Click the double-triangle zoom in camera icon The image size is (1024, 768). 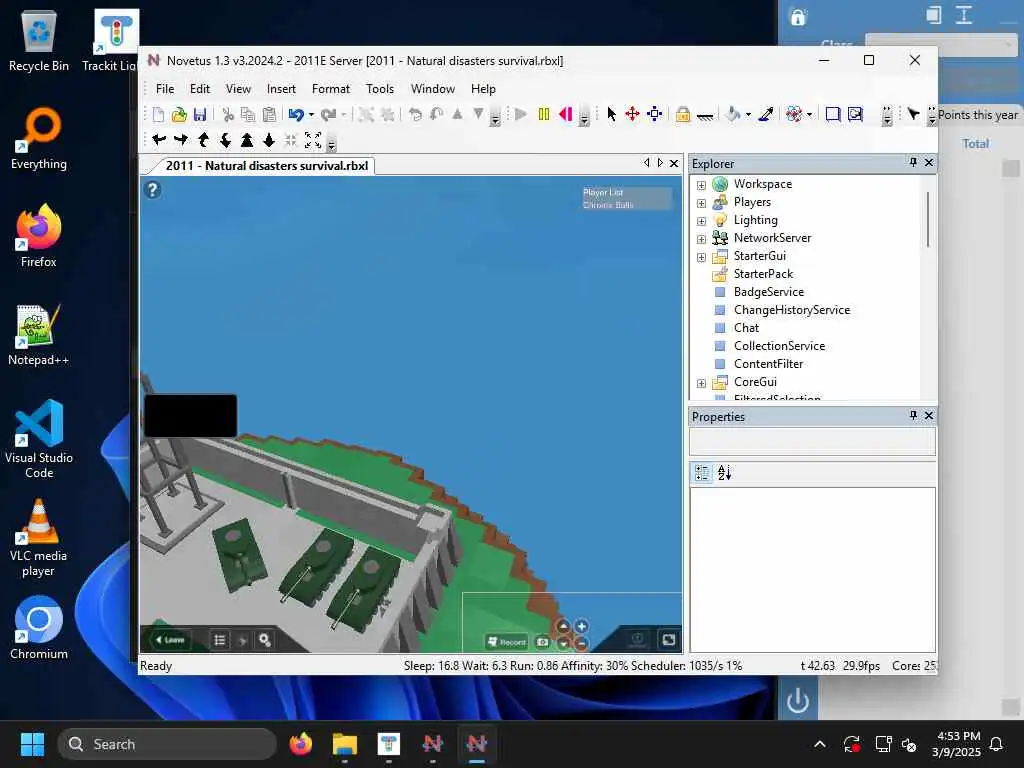coord(247,139)
